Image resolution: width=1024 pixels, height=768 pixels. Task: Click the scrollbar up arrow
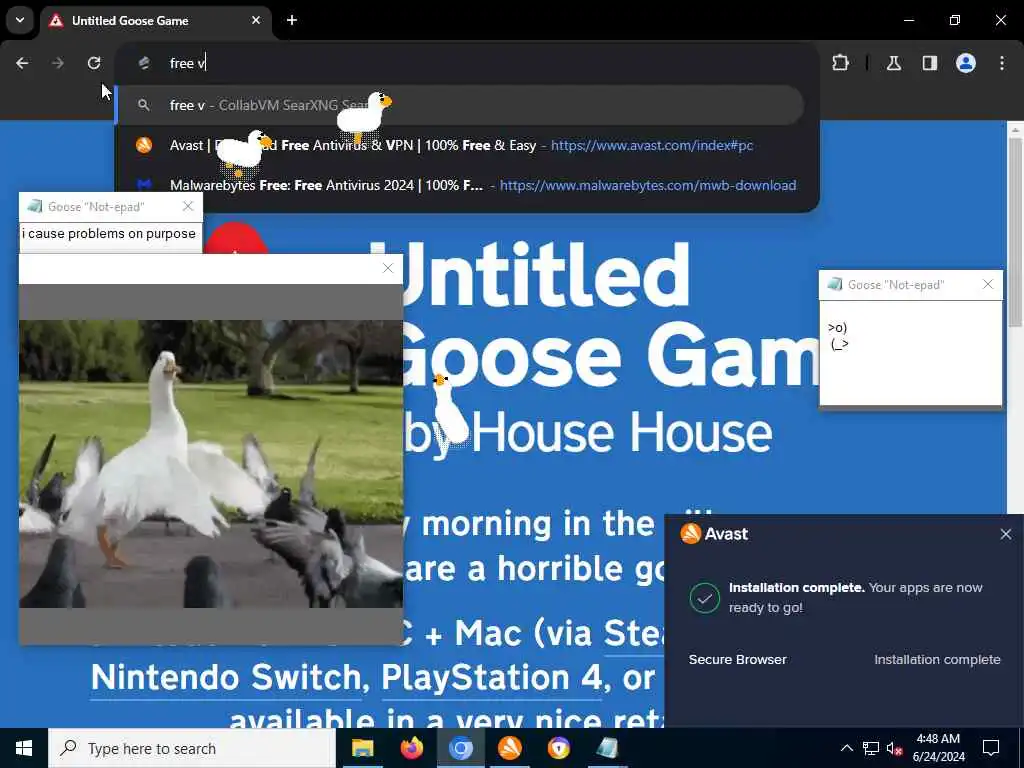coord(1015,129)
